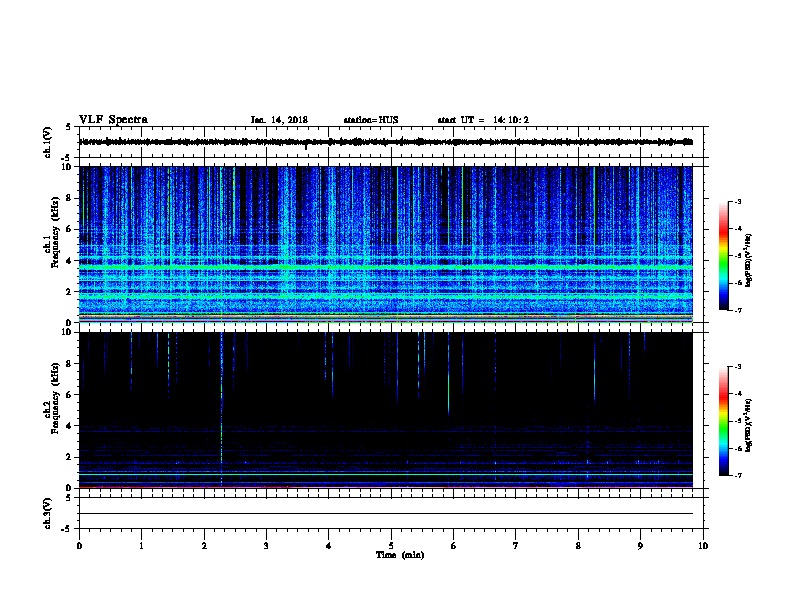Click the "ch.3(V)" bottom panel axis label
This screenshot has height=612, width=792.
(47, 513)
